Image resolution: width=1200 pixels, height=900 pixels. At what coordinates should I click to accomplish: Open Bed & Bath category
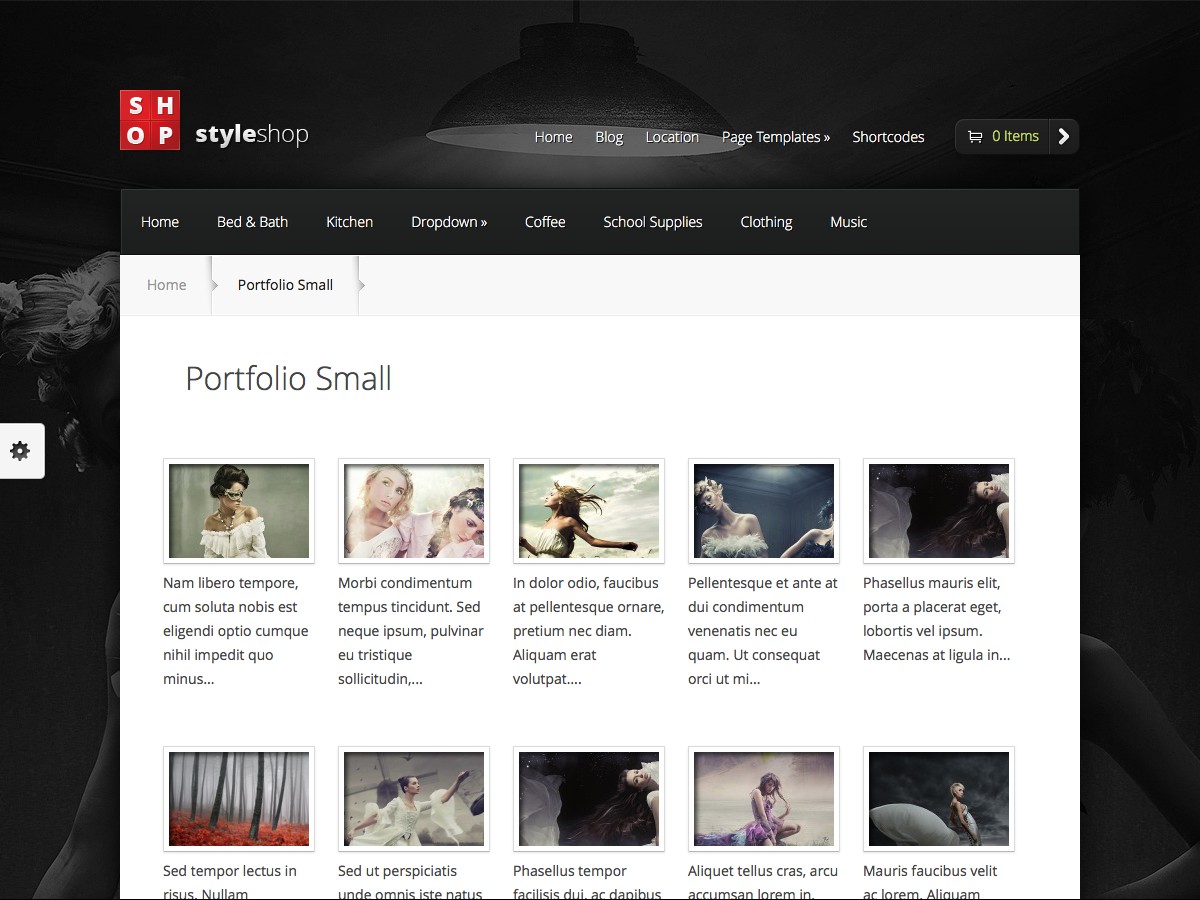252,222
